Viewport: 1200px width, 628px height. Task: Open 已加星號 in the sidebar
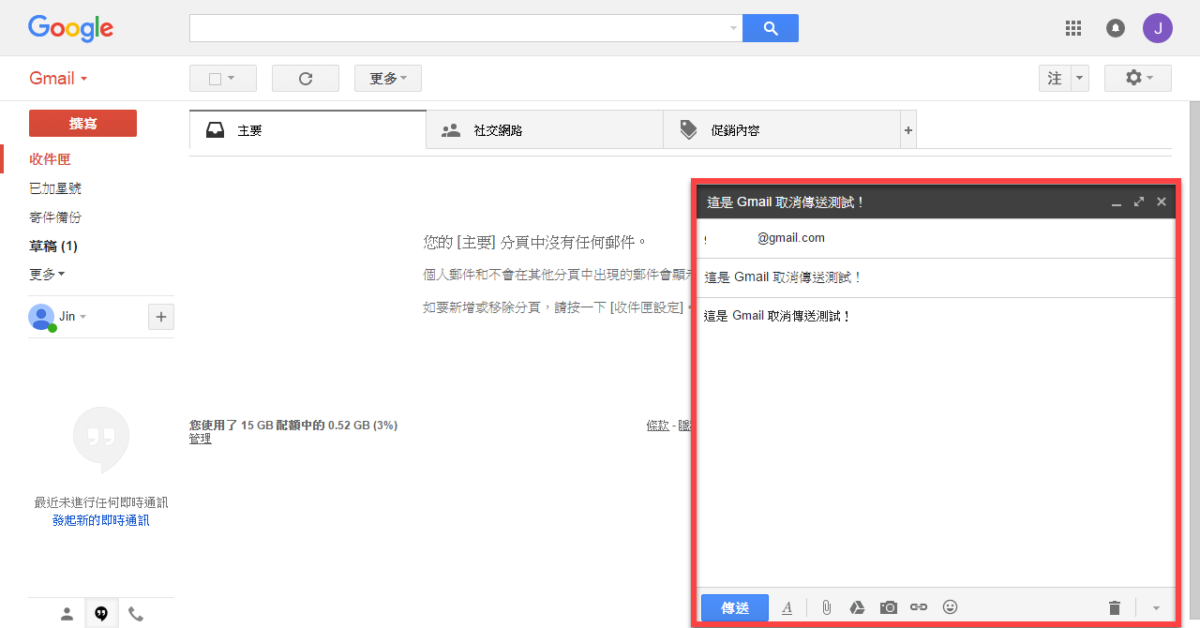[x=55, y=188]
